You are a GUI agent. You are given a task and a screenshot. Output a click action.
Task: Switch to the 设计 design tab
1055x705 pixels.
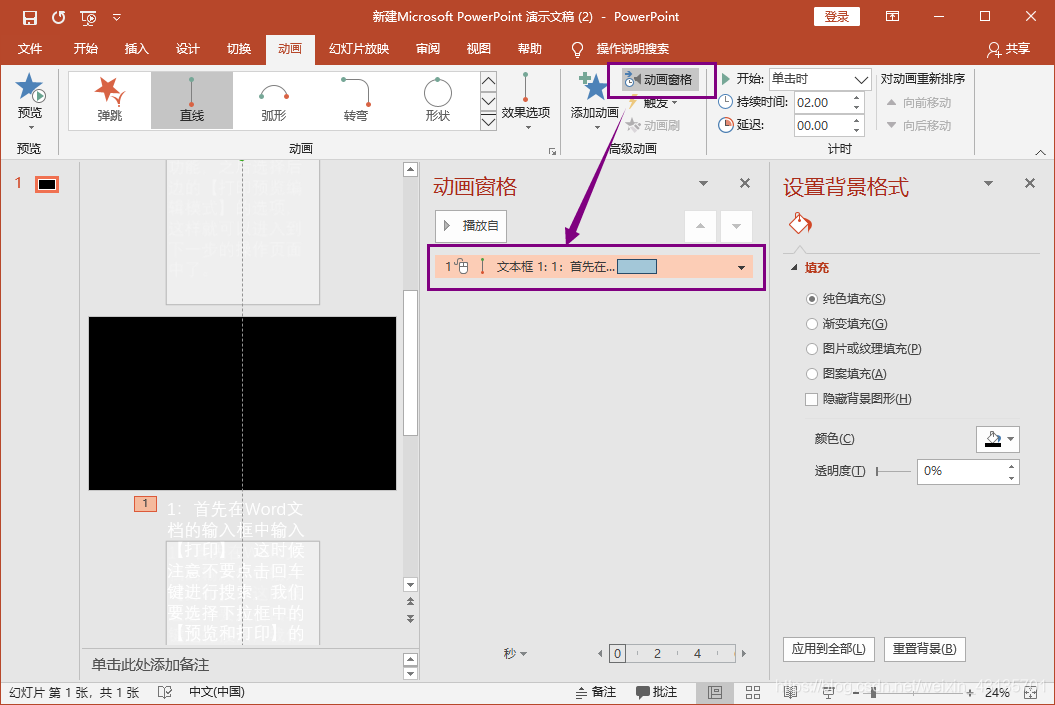pyautogui.click(x=188, y=48)
